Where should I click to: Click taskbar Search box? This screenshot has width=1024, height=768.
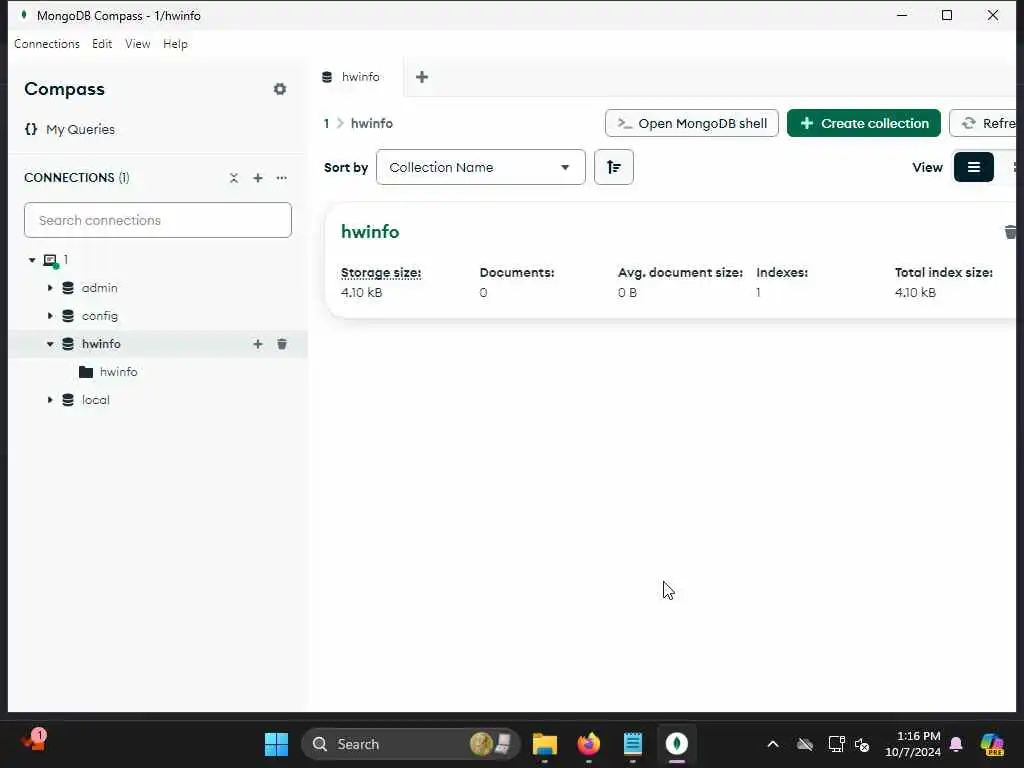[410, 744]
